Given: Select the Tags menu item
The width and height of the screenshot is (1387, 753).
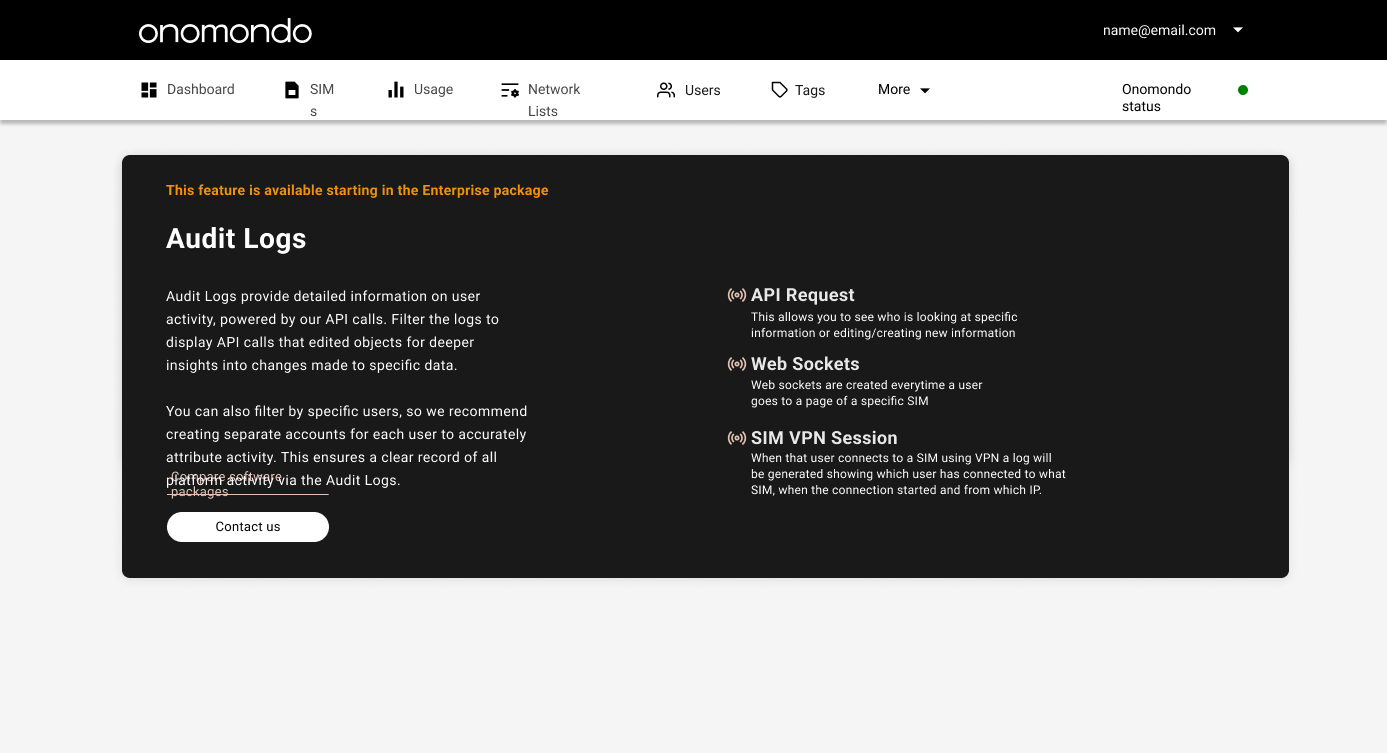Looking at the screenshot, I should click(x=798, y=90).
